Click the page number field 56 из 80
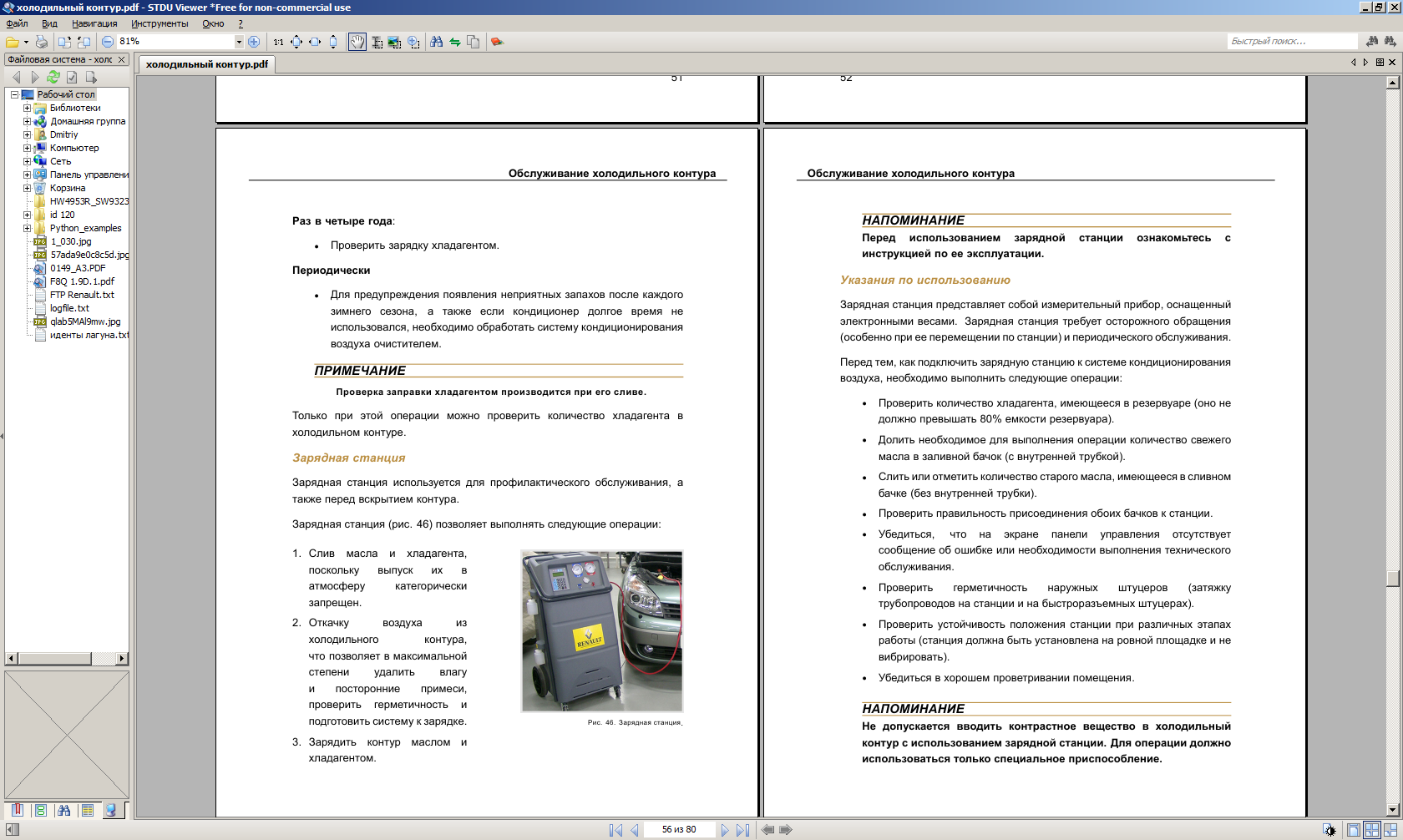This screenshot has height=840, width=1403. click(x=679, y=830)
